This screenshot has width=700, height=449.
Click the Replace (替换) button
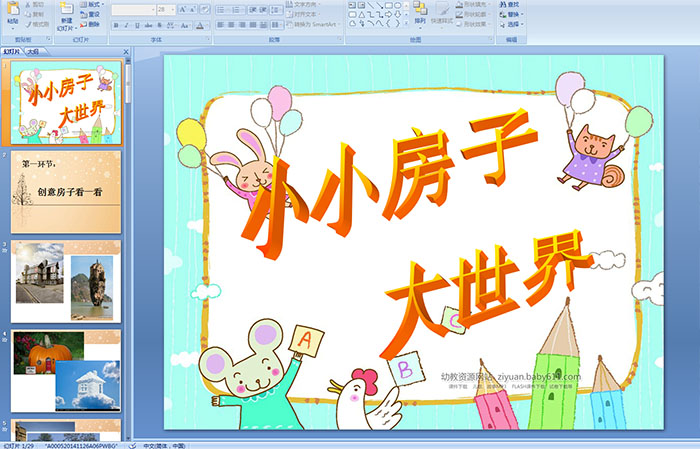click(x=510, y=14)
